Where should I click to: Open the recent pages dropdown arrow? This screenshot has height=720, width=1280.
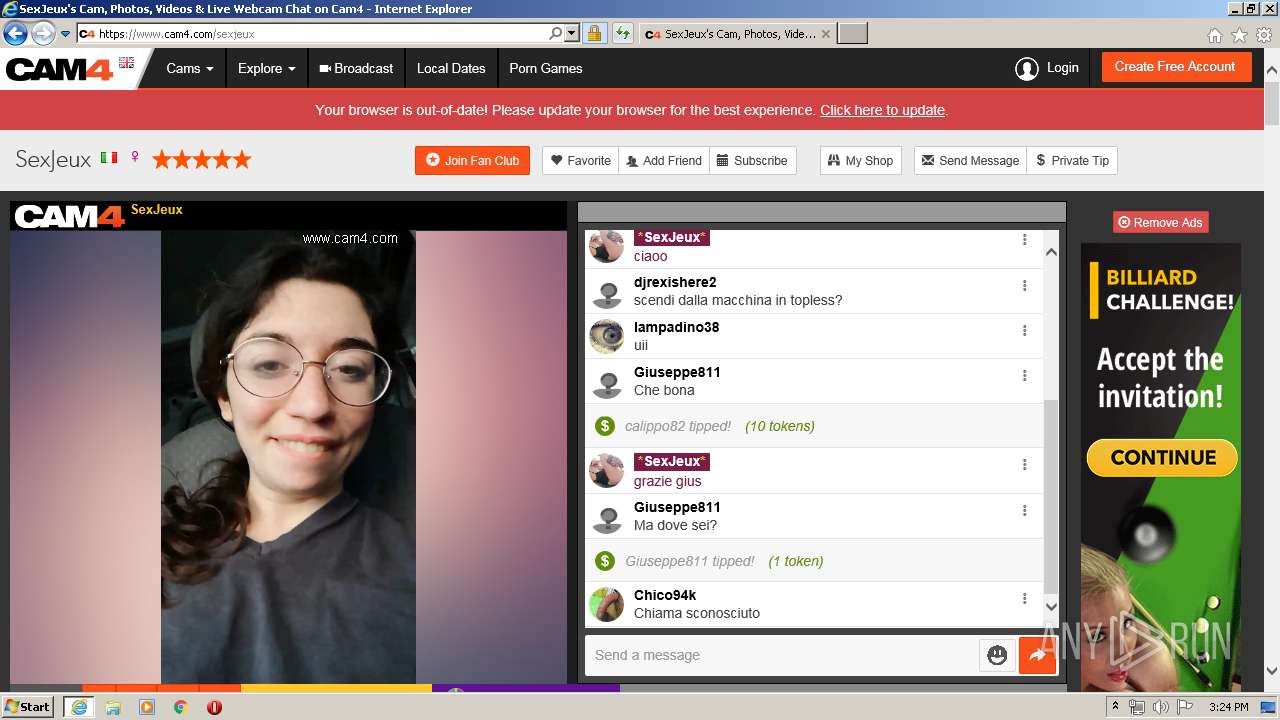click(x=66, y=33)
